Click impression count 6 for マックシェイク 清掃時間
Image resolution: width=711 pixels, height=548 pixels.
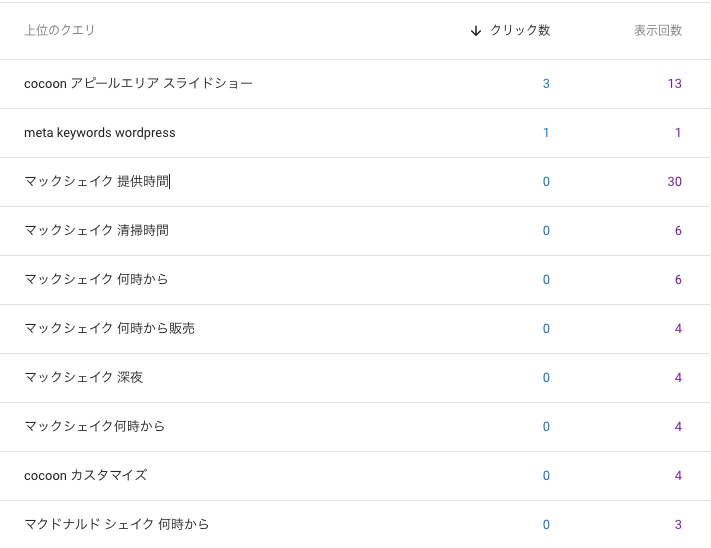tap(677, 231)
